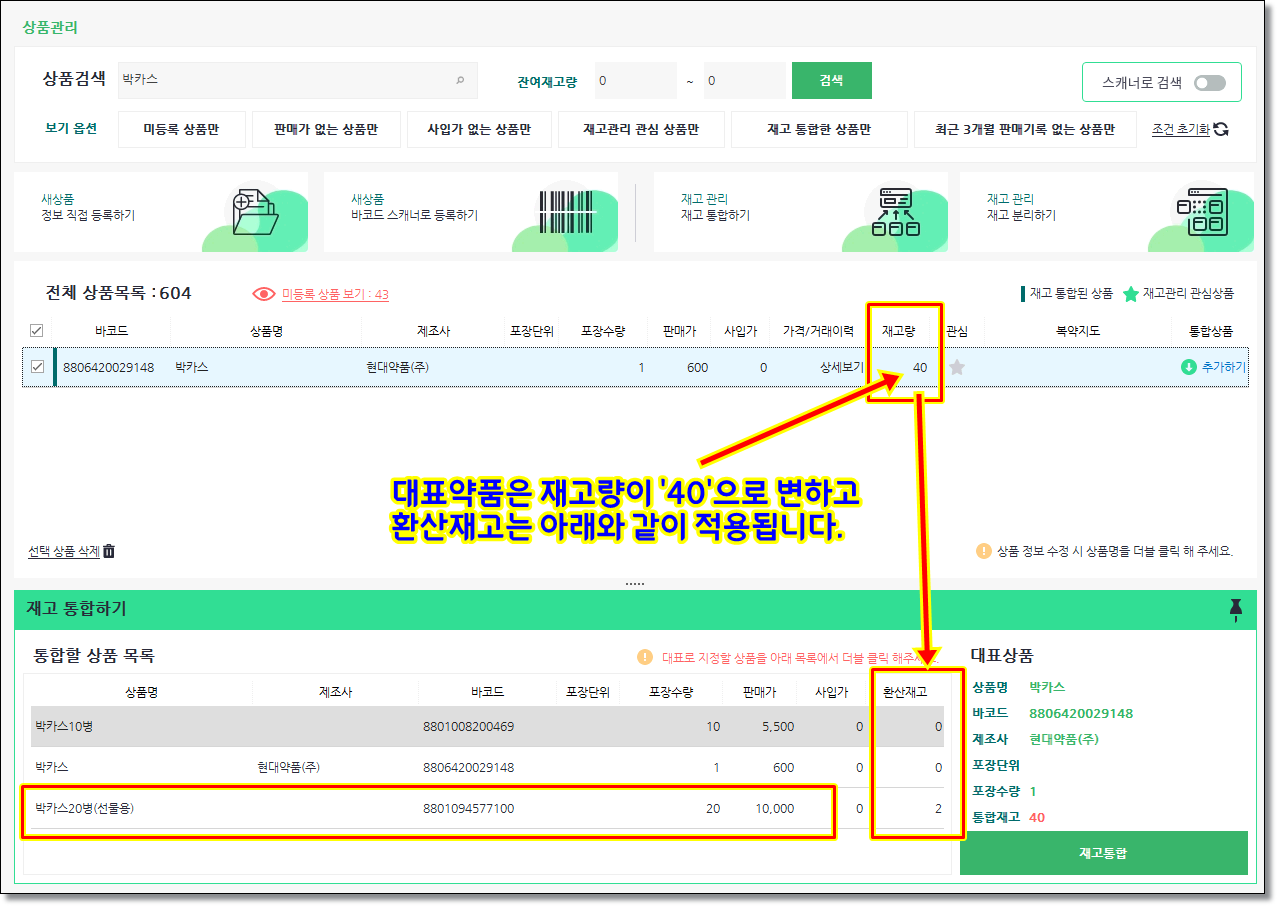
Task: Click the green 검색 button
Action: [831, 81]
